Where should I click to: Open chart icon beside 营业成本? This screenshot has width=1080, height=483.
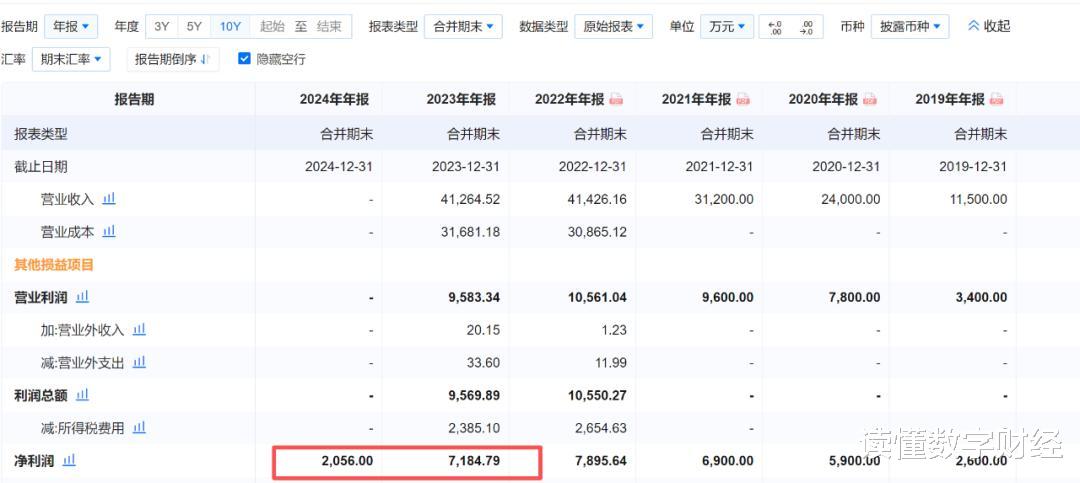click(x=109, y=232)
